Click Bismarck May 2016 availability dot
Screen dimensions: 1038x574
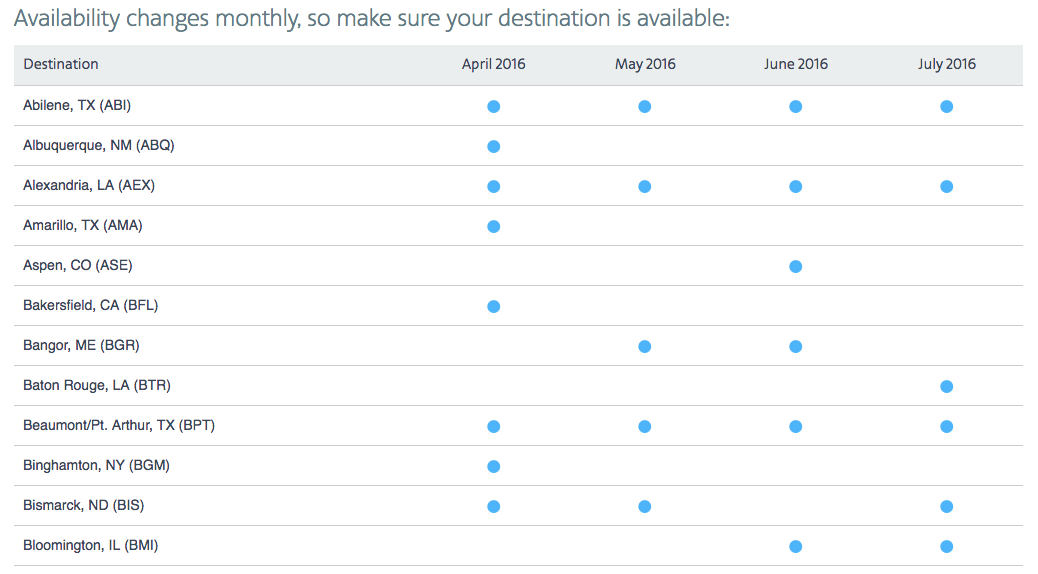[644, 506]
